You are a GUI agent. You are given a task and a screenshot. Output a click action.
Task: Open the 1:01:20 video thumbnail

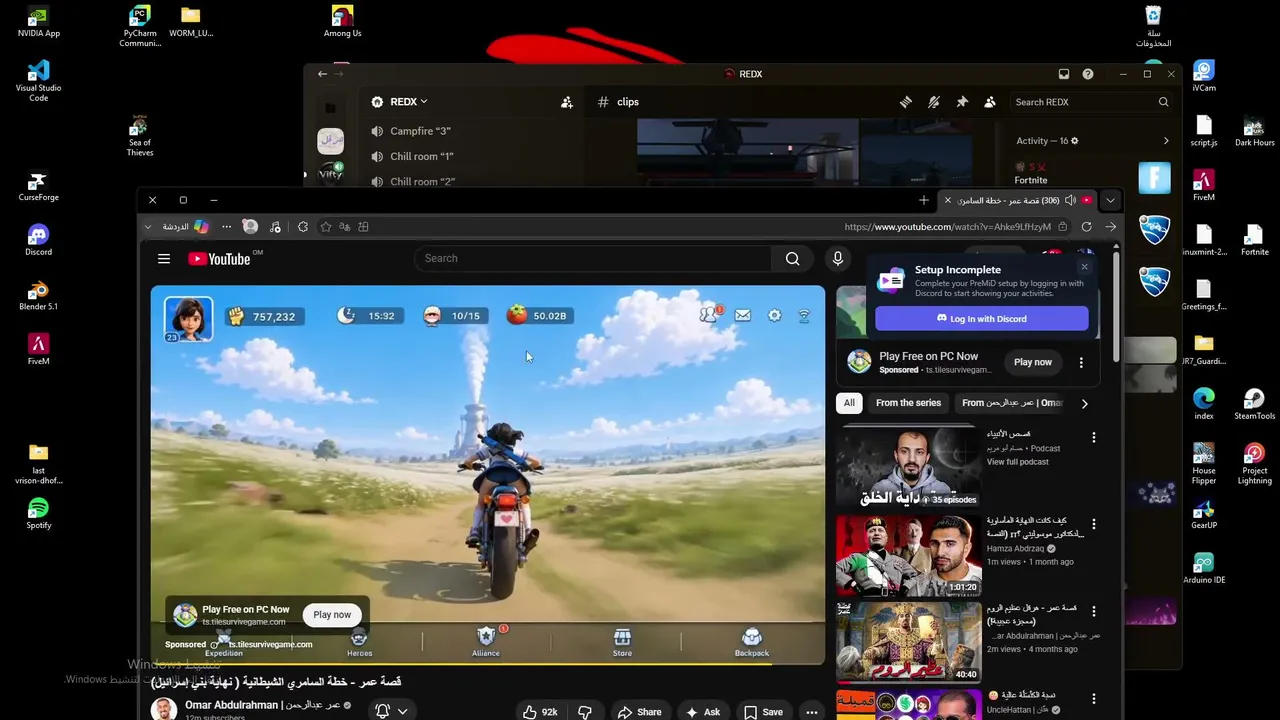pyautogui.click(x=908, y=556)
